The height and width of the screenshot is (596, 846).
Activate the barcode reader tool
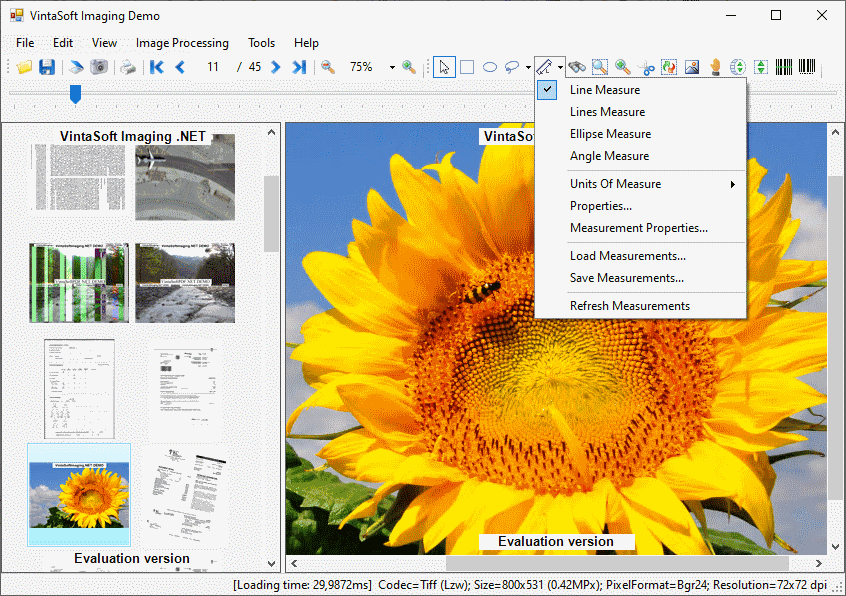click(x=785, y=67)
